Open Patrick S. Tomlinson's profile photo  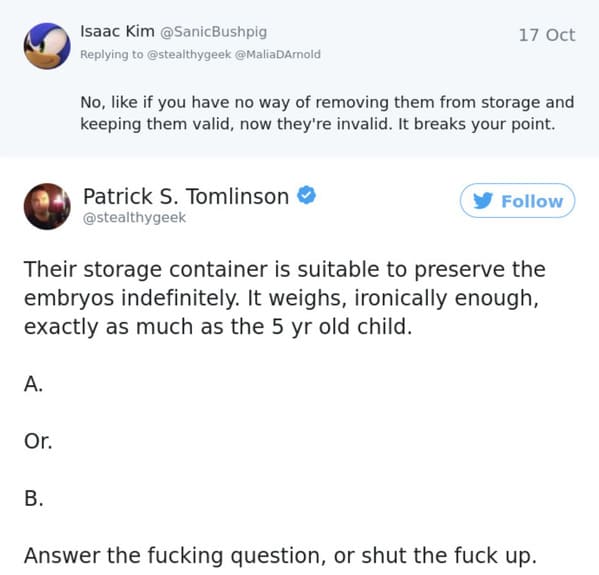47,206
